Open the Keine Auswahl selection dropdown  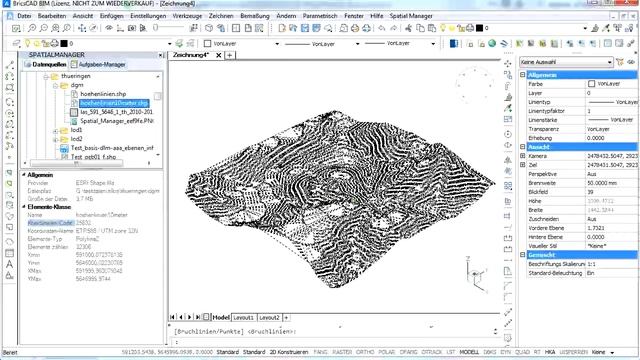click(566, 62)
